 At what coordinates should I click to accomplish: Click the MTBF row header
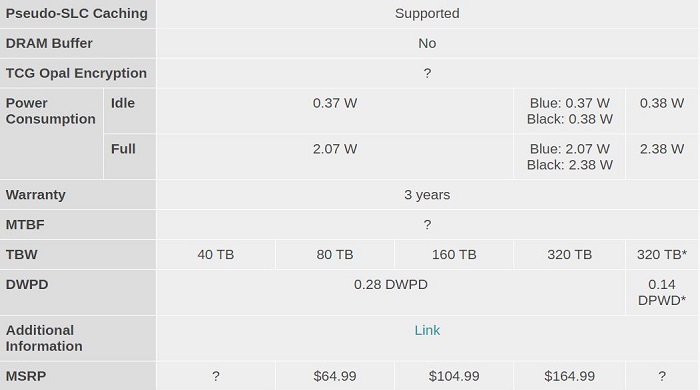click(x=78, y=225)
